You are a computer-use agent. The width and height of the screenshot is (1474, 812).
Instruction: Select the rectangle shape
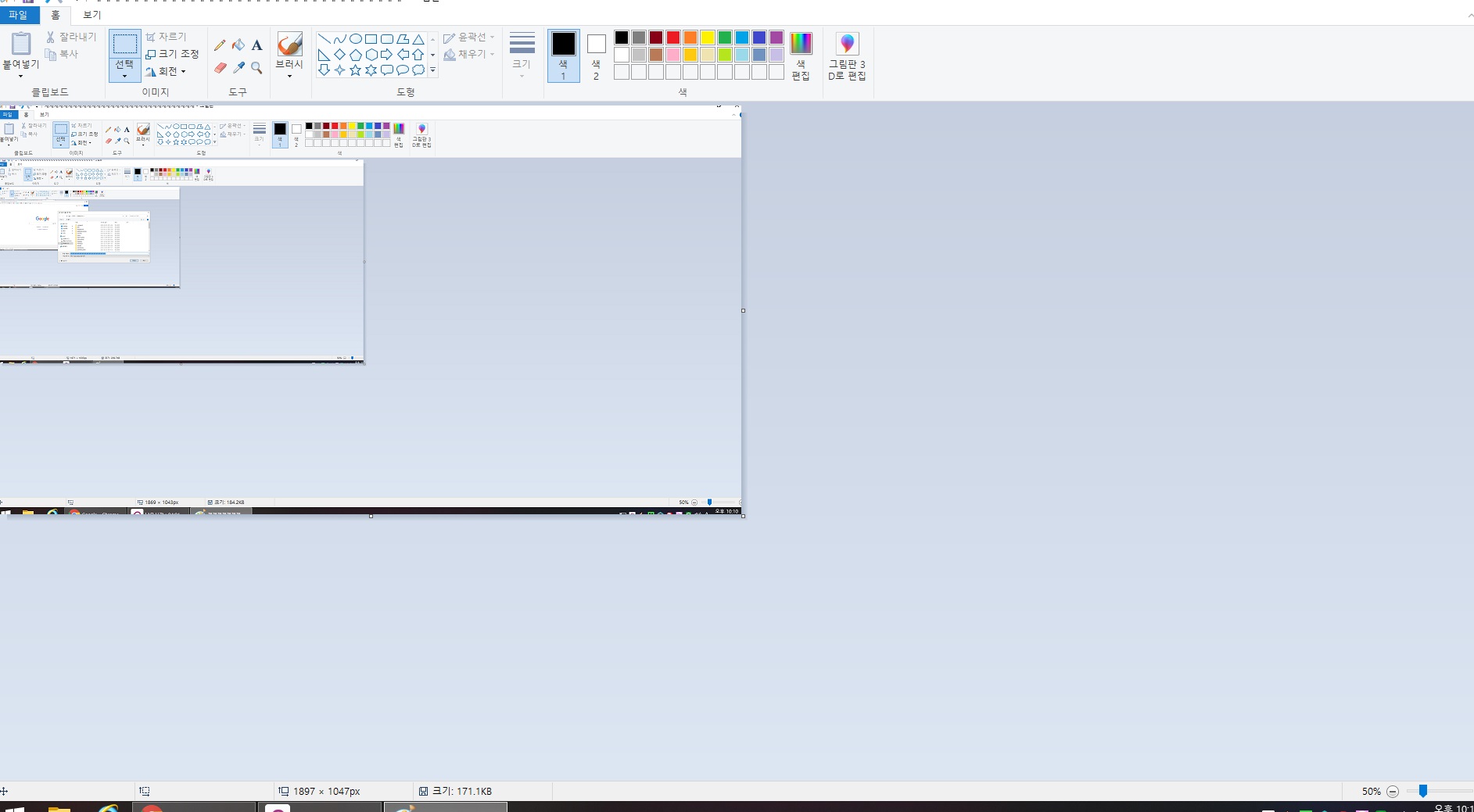371,38
